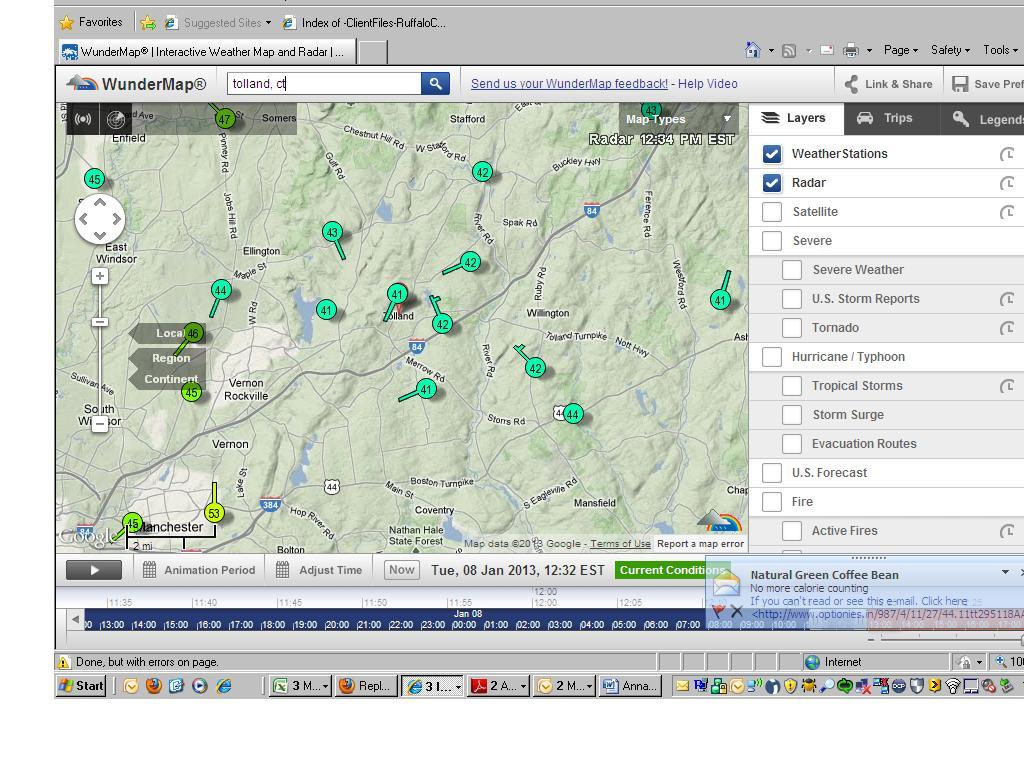Check the Tropical Storms checkbox
Screen dimensions: 1024x768
pyautogui.click(x=792, y=386)
